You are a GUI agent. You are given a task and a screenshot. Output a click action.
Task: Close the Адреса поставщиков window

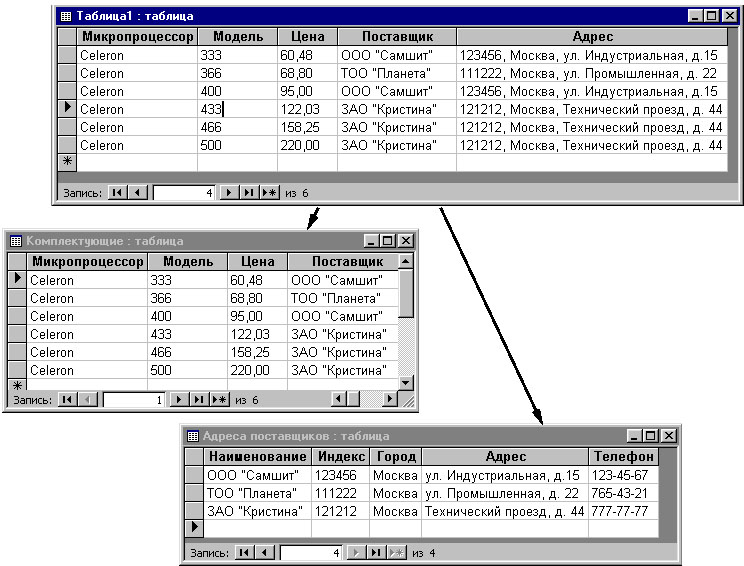(x=669, y=436)
